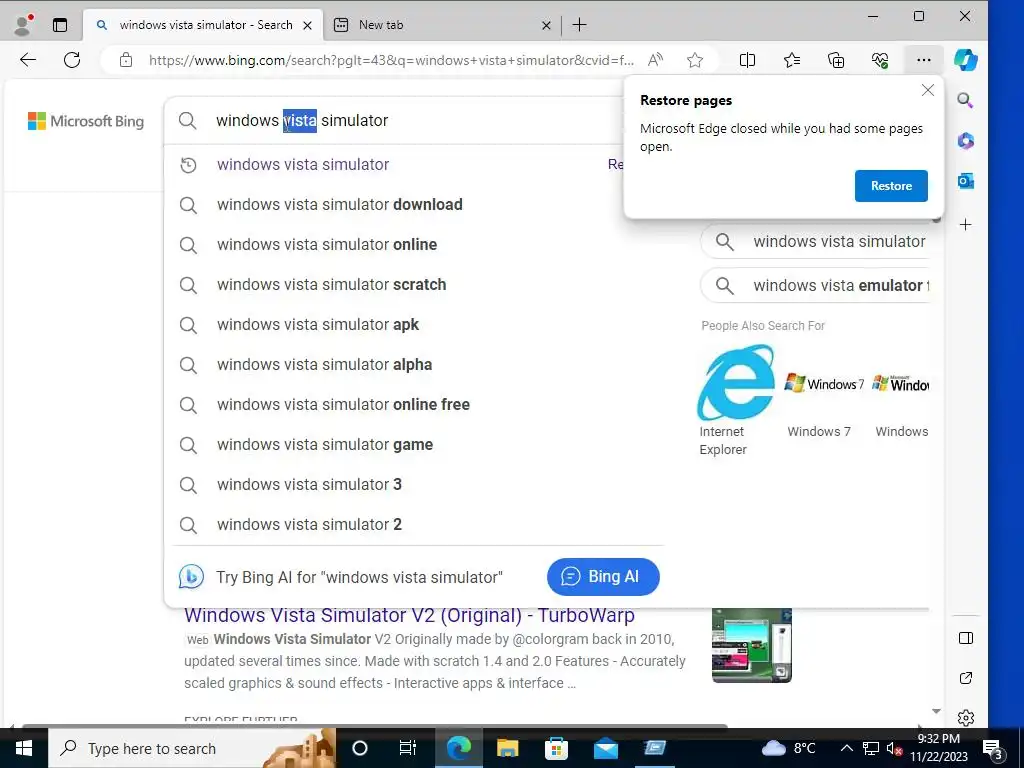Screen dimensions: 1024x768
Task: Activate Read aloud icon in address bar
Action: click(655, 60)
